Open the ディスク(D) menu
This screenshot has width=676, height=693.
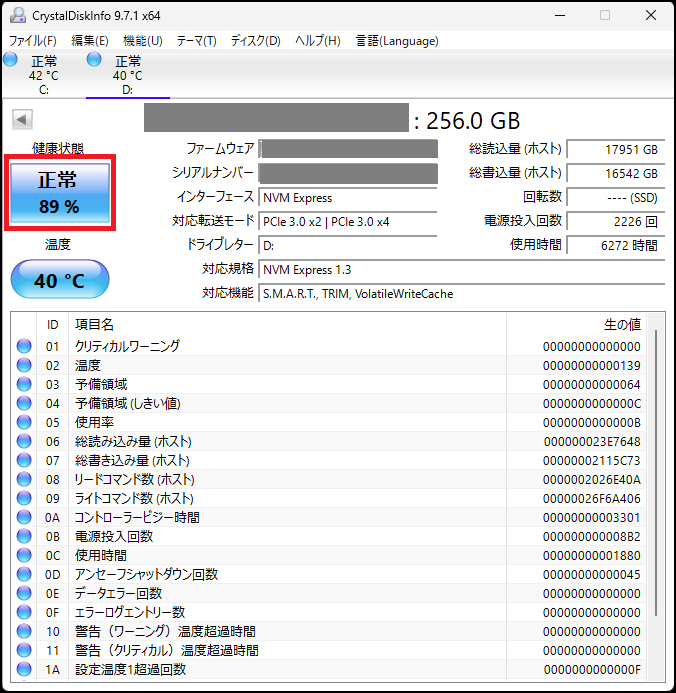click(256, 41)
